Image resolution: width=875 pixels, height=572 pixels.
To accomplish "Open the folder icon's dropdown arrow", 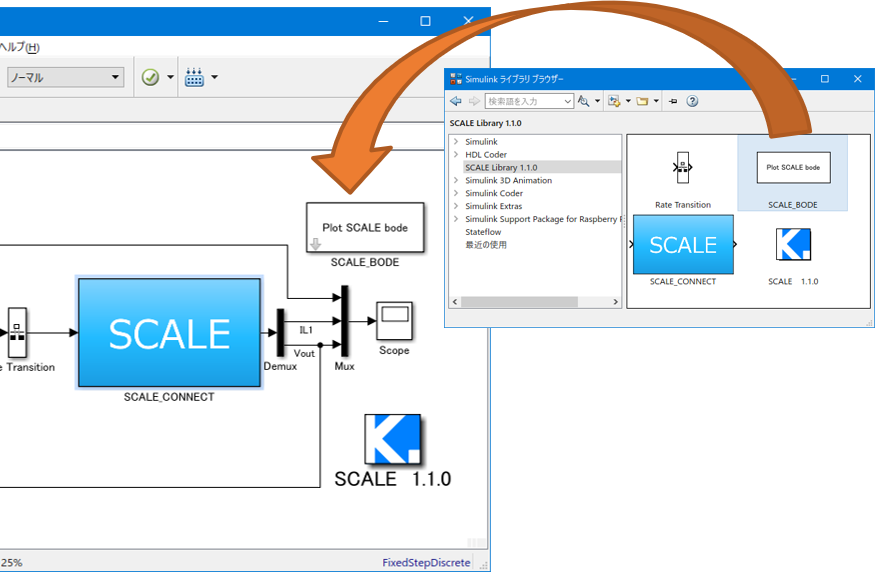I will pos(656,101).
